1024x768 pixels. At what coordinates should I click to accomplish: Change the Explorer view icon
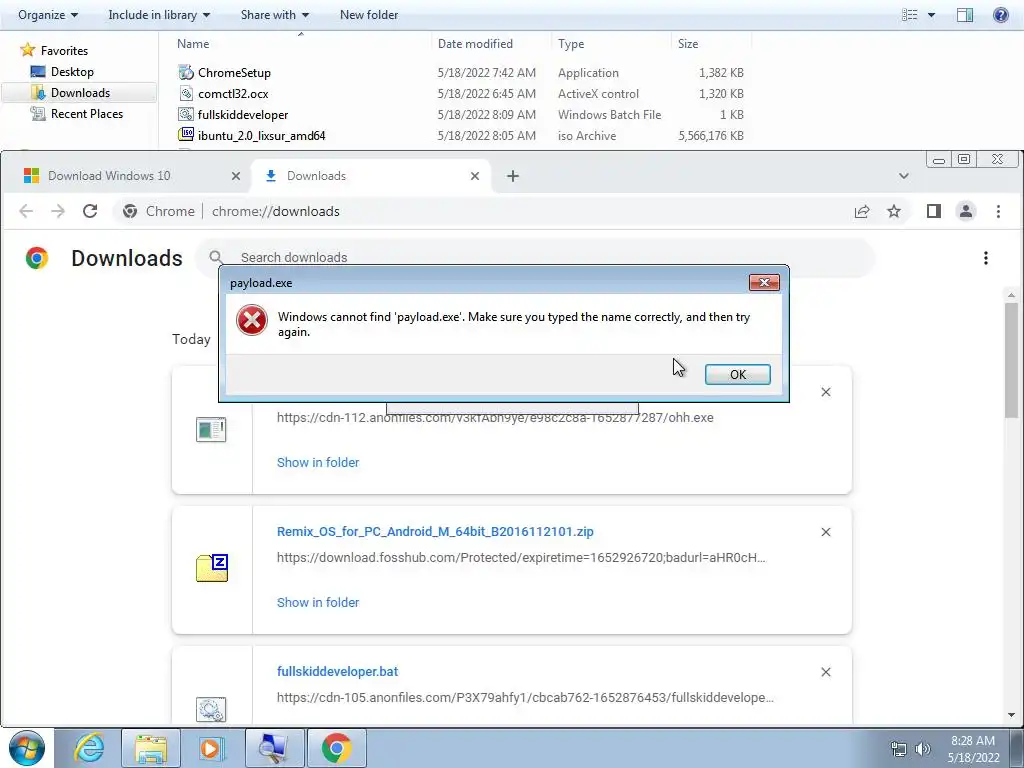click(x=910, y=14)
